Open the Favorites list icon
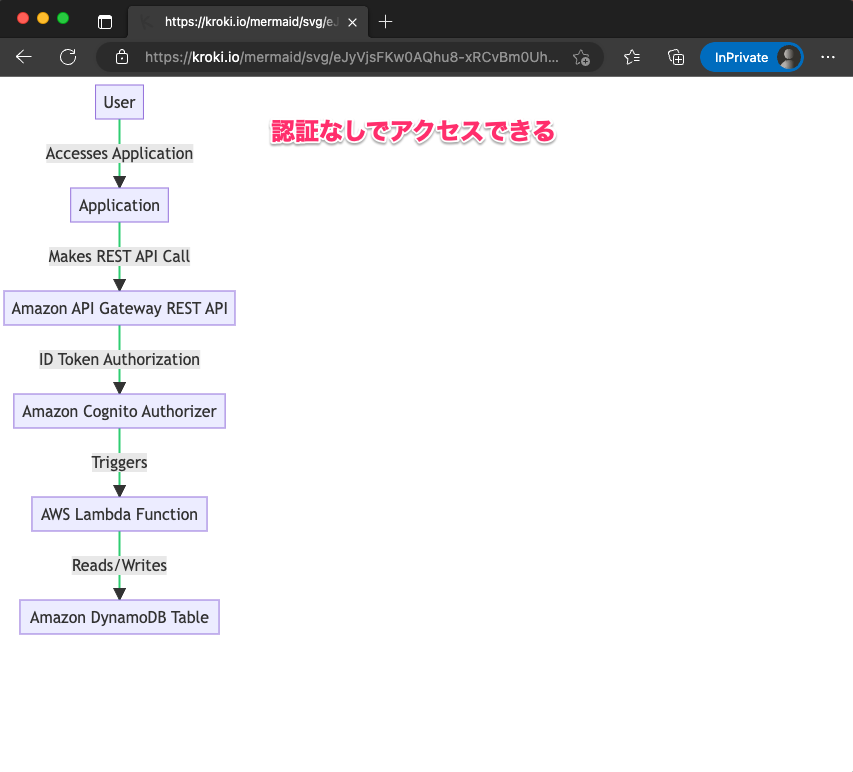 632,57
